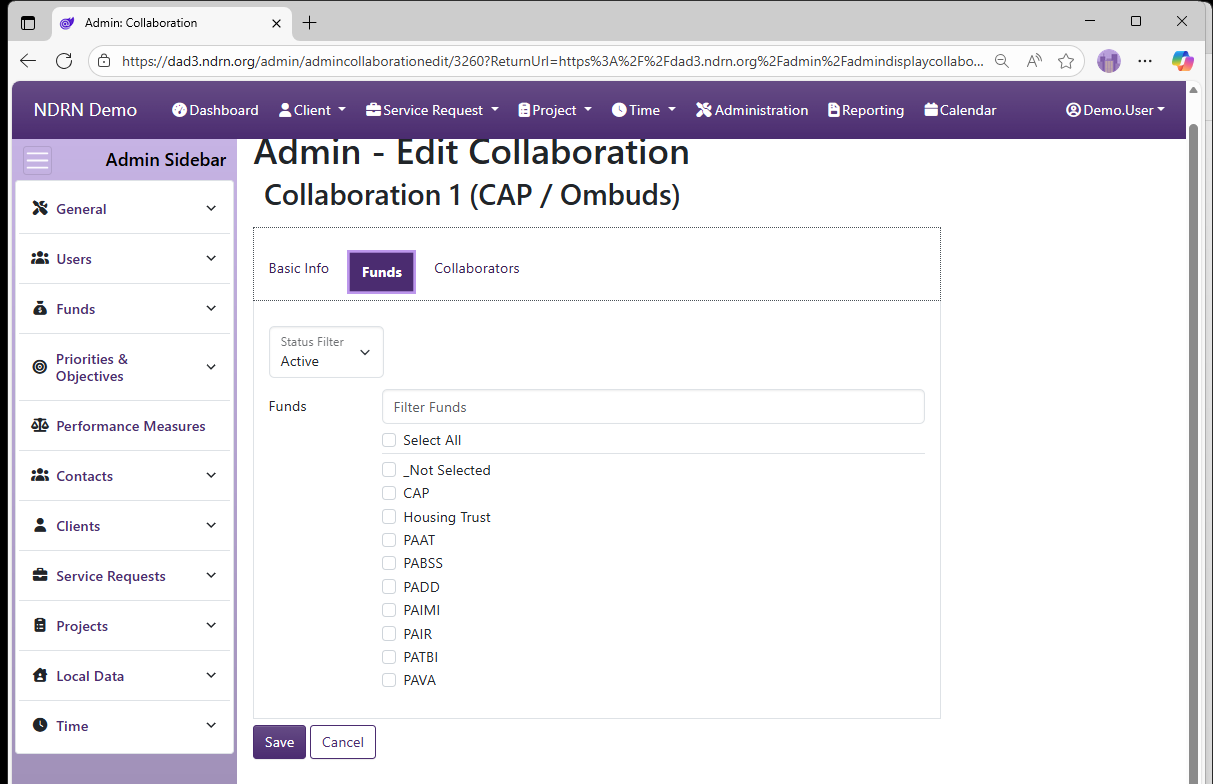Open the tab actions menu icon
1213x784 pixels.
coord(28,22)
